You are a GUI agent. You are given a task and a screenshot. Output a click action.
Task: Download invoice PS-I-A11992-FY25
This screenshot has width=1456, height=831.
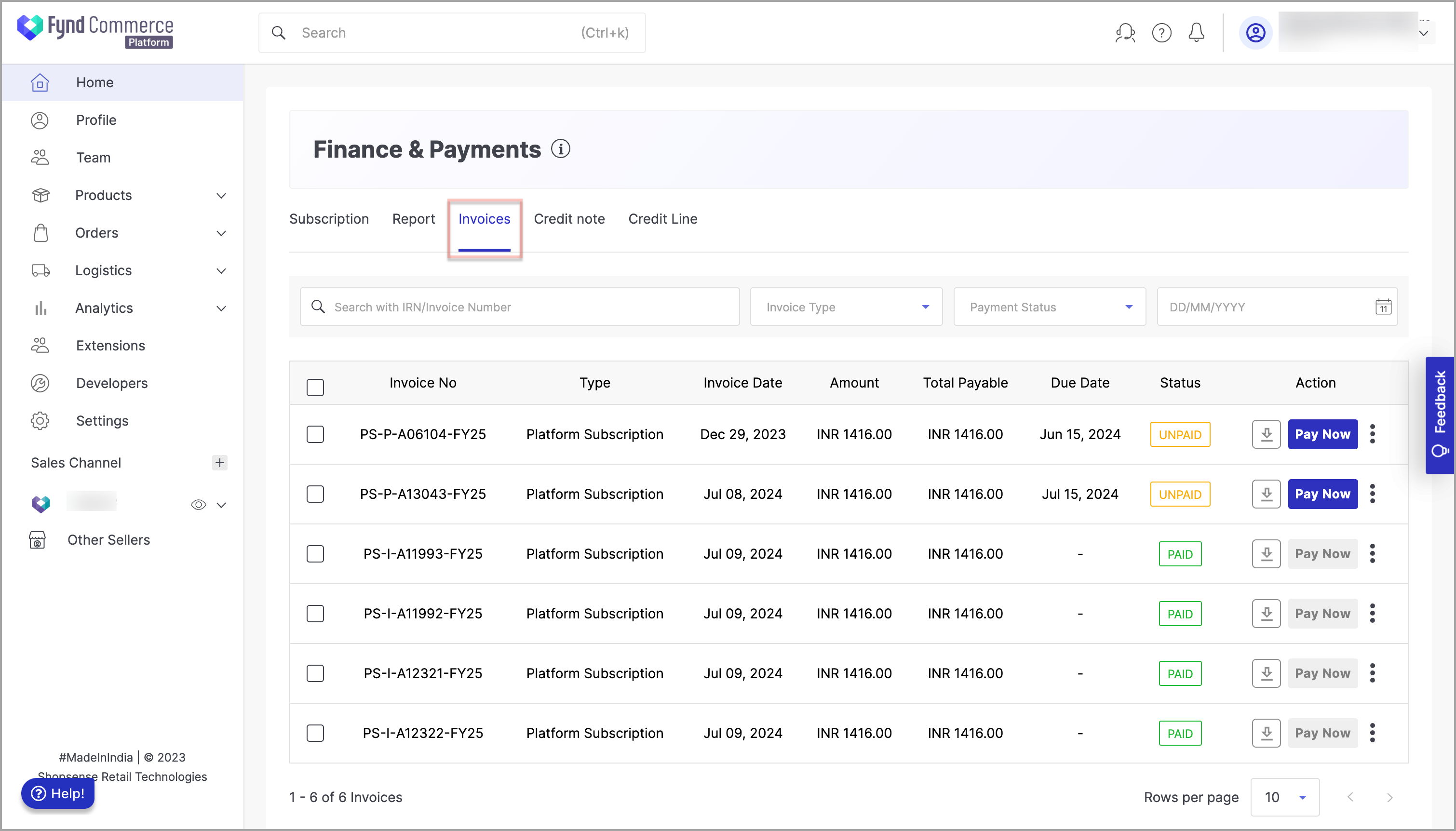tap(1267, 614)
